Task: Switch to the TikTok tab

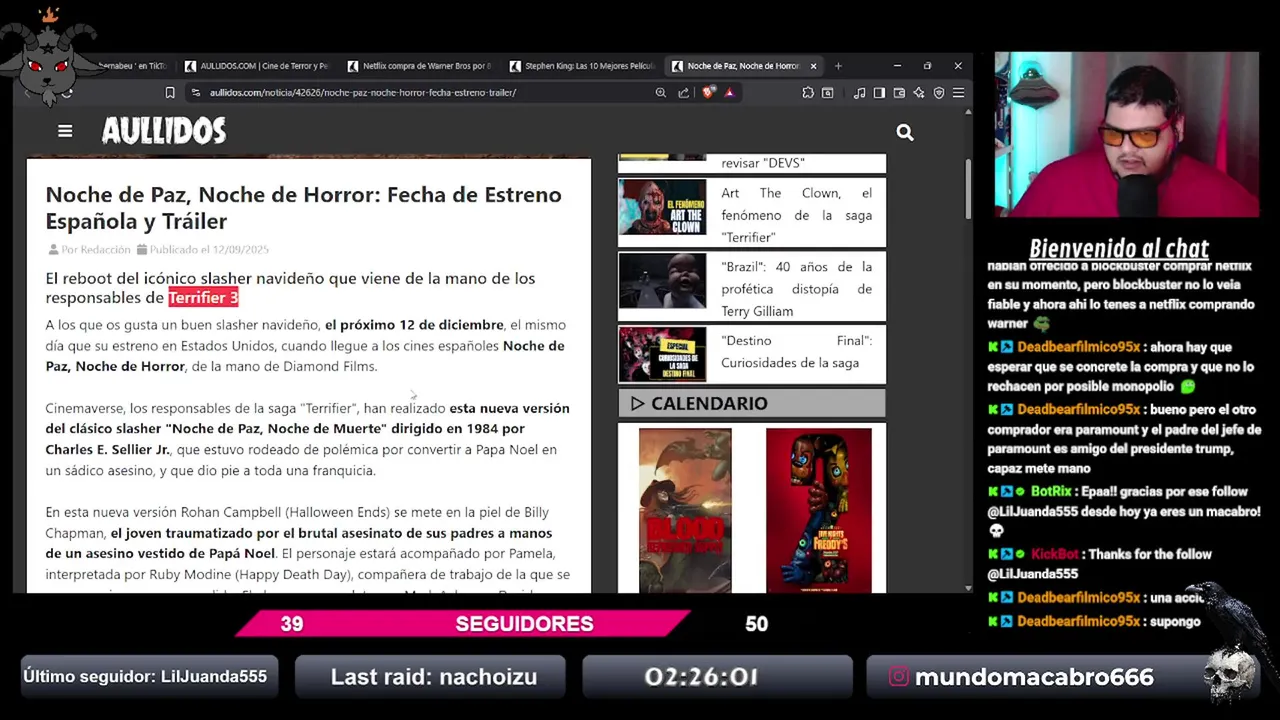Action: (x=135, y=66)
